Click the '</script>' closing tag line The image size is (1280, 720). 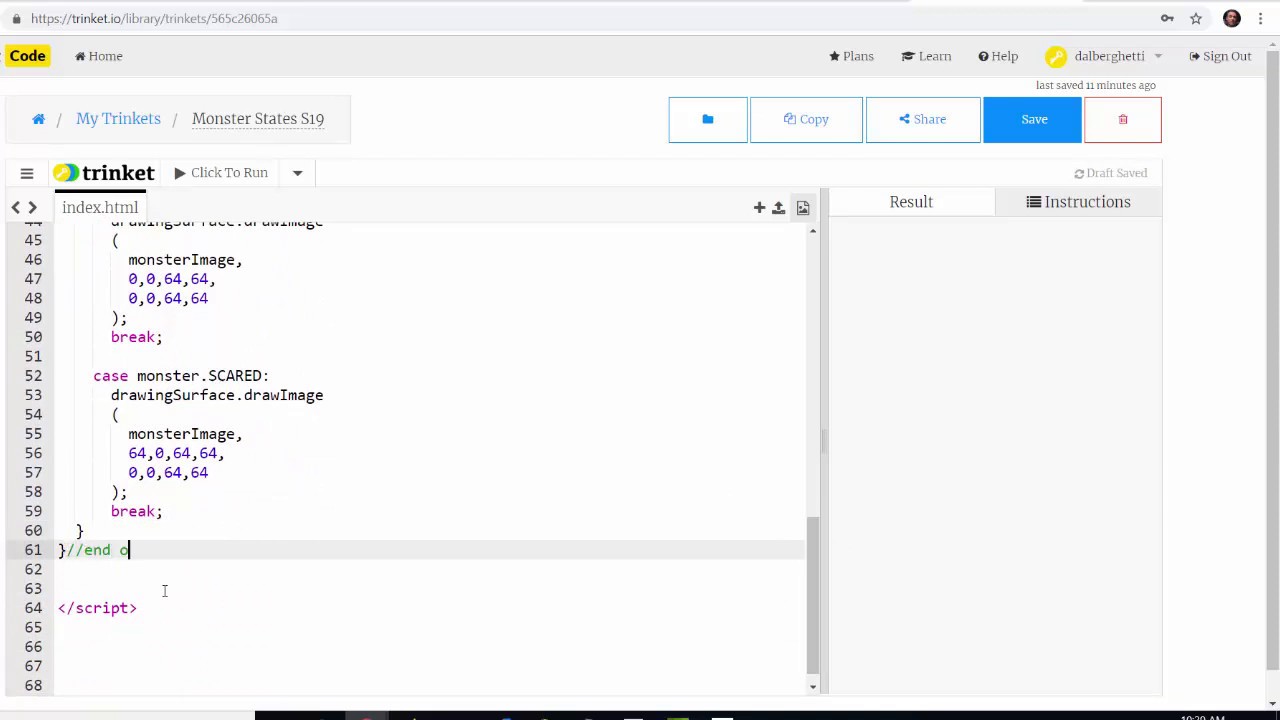coord(97,608)
